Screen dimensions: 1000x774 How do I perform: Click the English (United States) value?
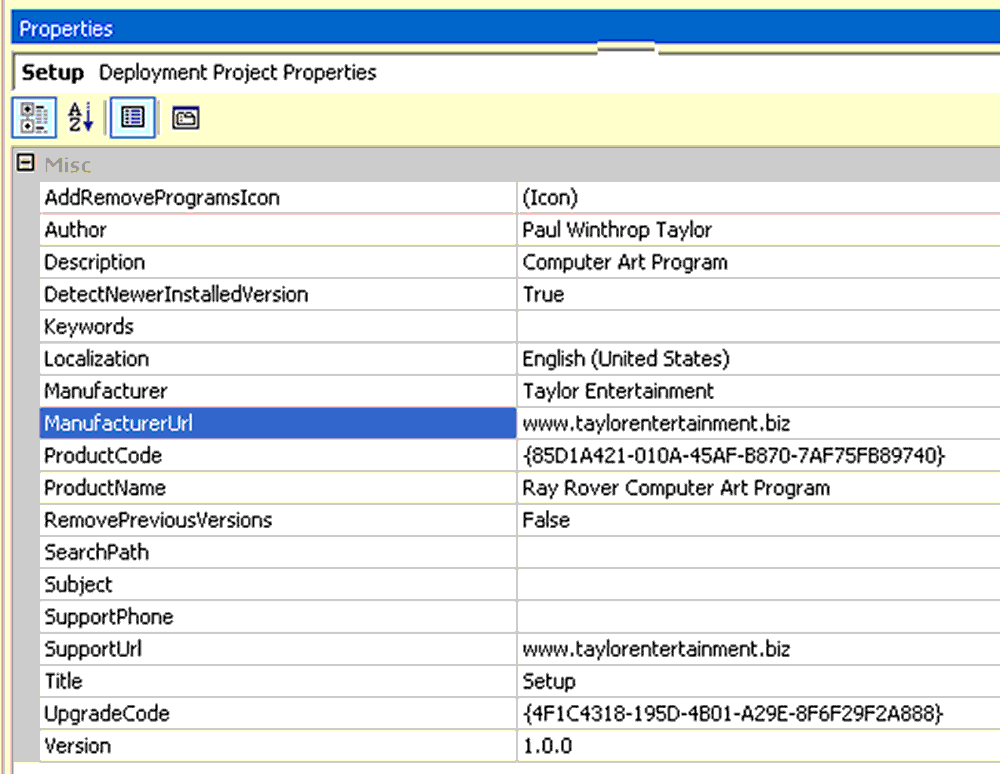(x=759, y=359)
